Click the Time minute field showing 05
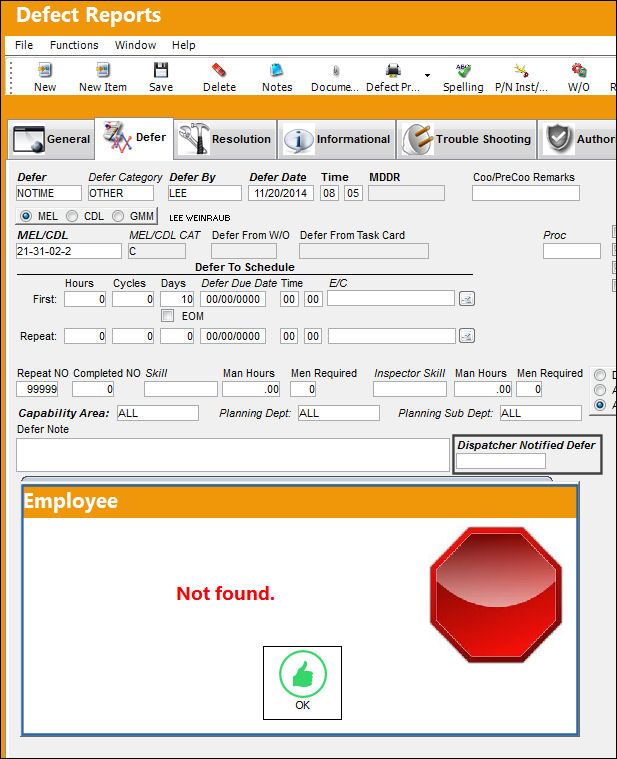The image size is (617, 759). pos(353,193)
